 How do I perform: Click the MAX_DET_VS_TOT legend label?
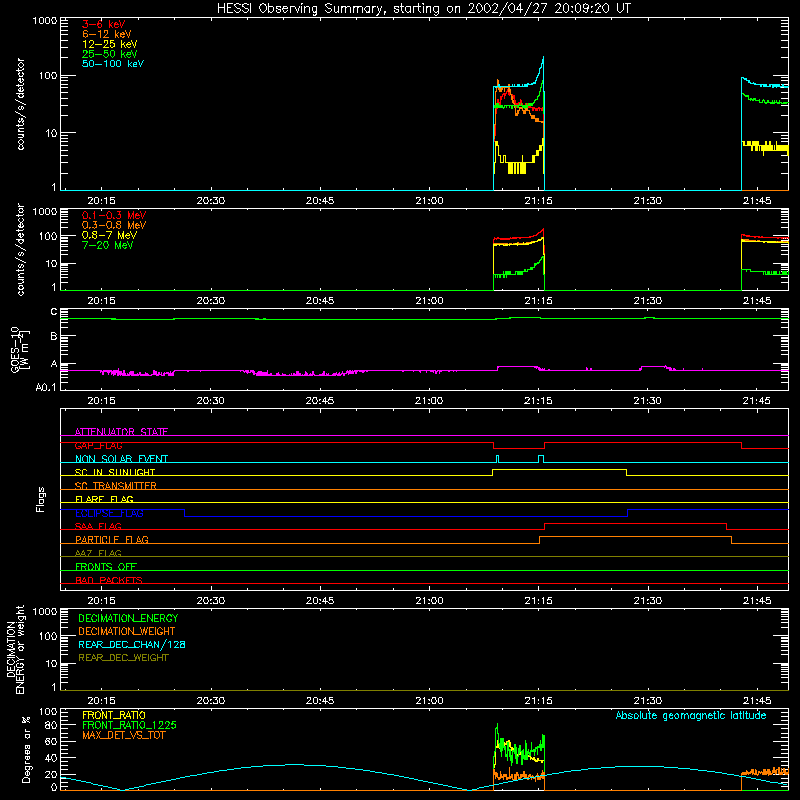tap(123, 735)
